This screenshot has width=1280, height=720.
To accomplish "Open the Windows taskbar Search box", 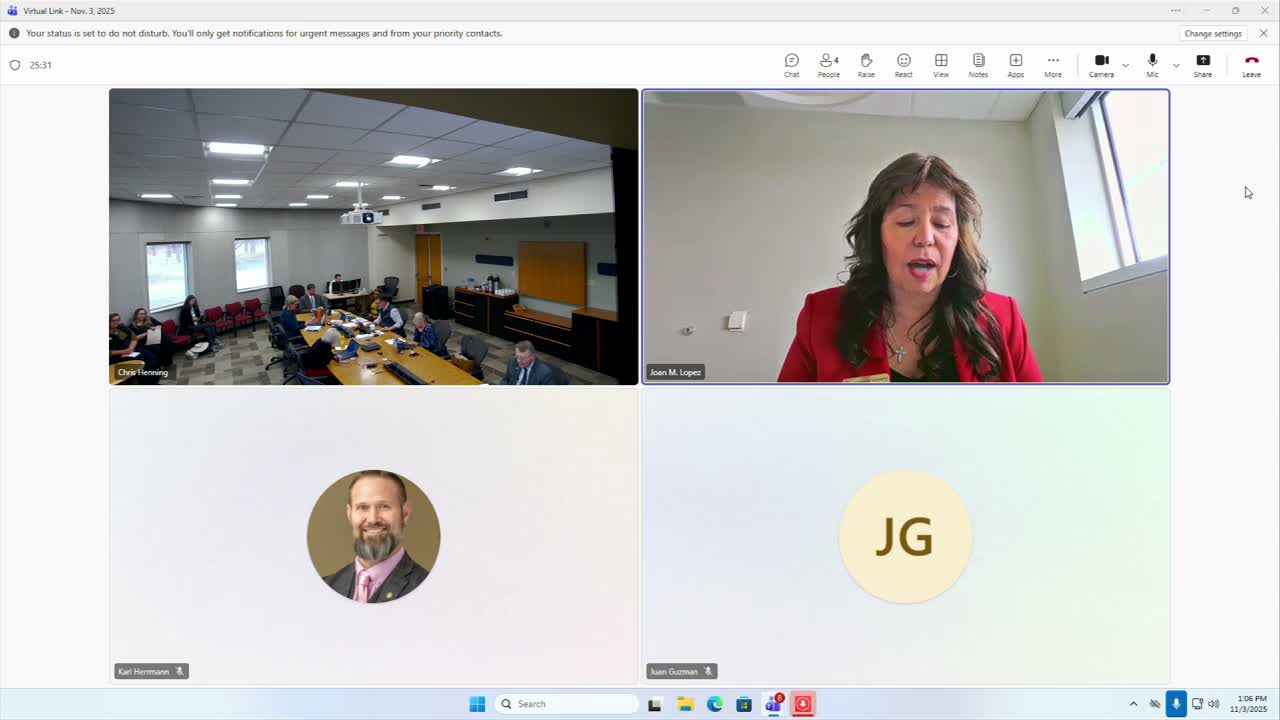I will coord(567,704).
